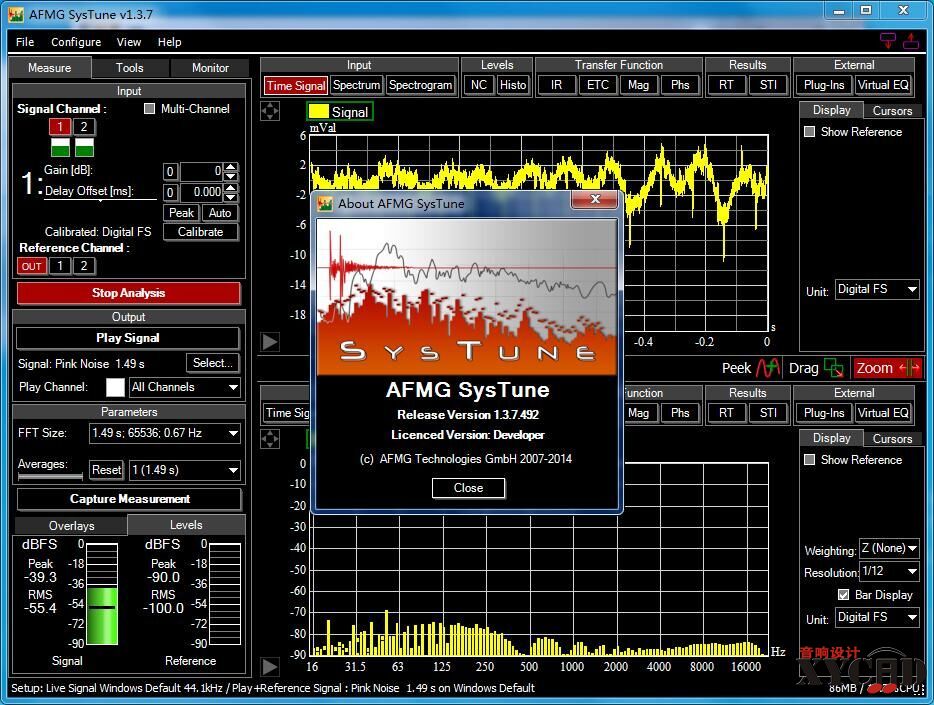Click the Peak gain button
This screenshot has height=705, width=934.
(181, 213)
